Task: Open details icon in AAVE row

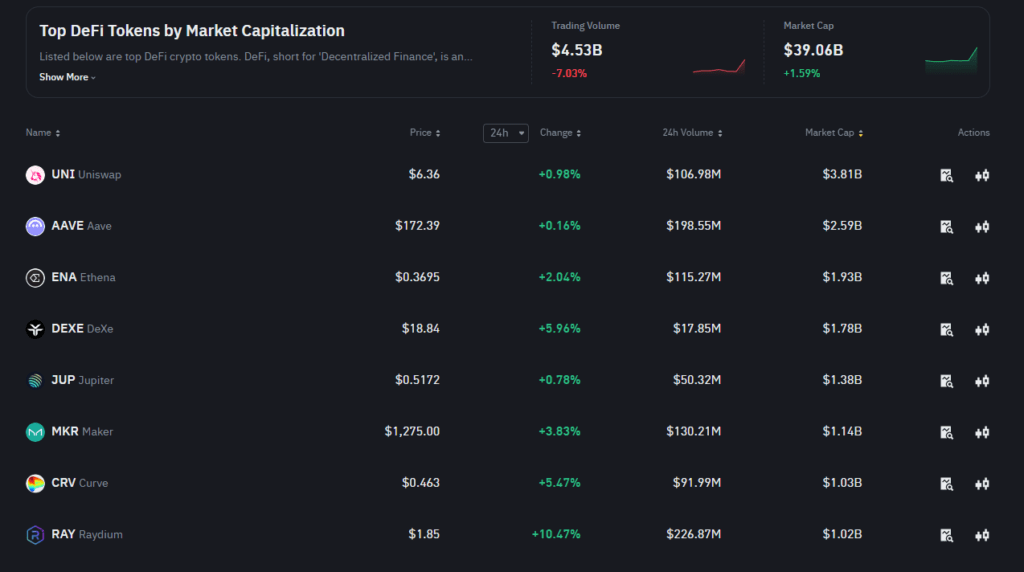Action: [x=946, y=227]
